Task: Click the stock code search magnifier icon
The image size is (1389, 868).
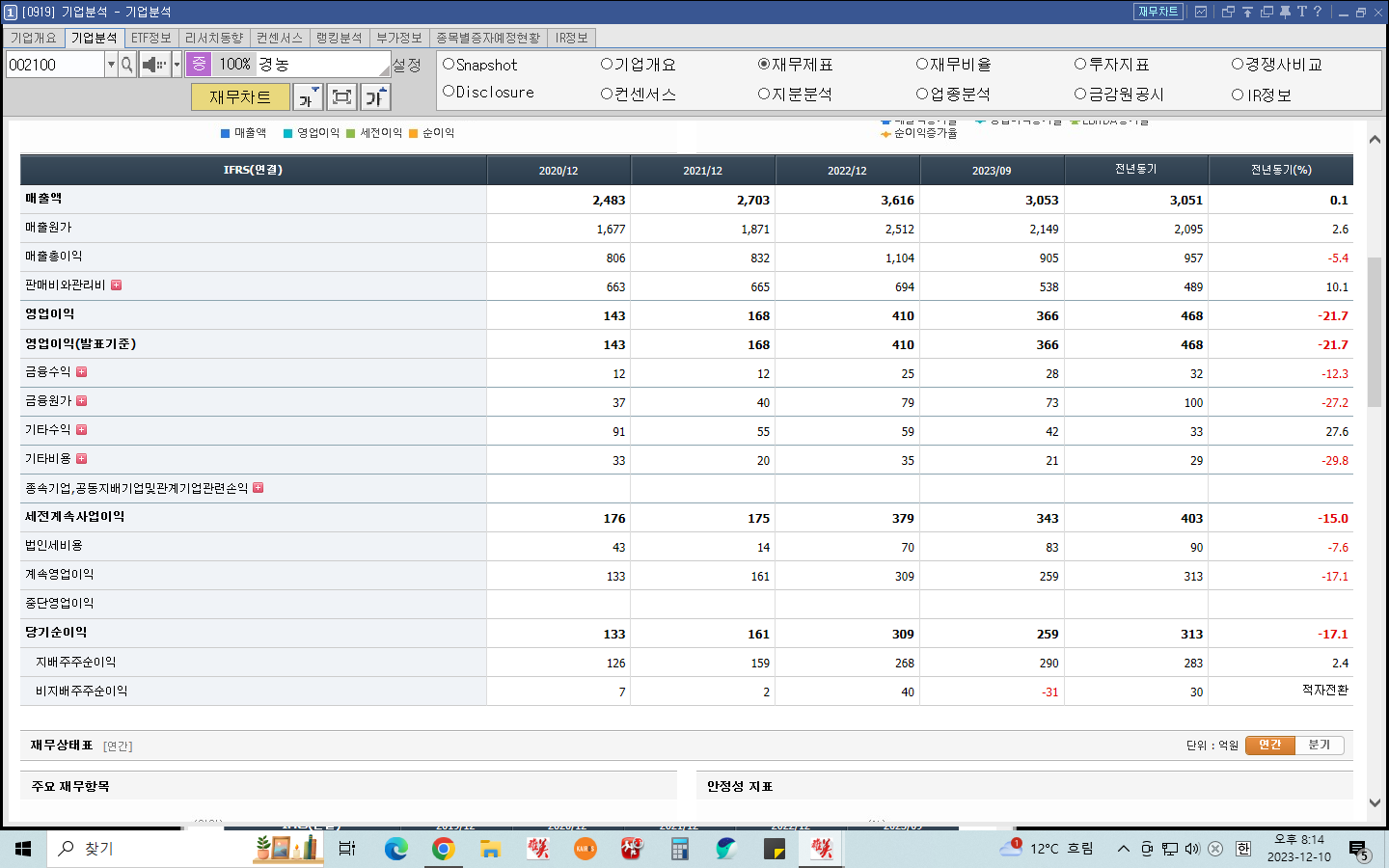Action: coord(127,65)
